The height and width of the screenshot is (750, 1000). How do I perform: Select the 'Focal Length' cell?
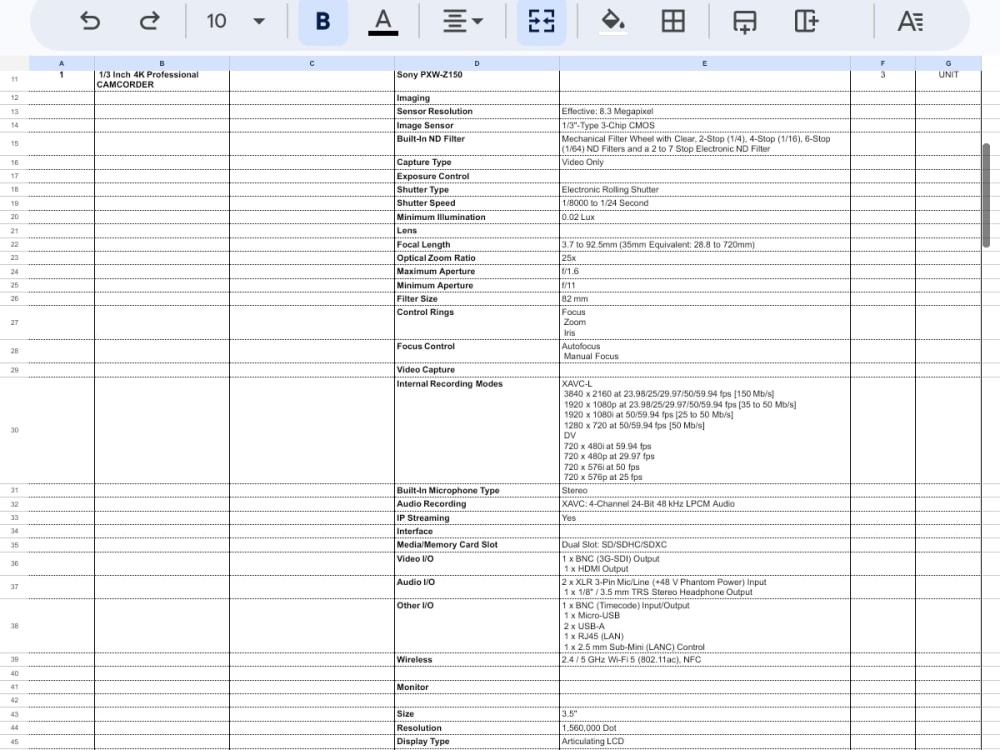click(x=477, y=244)
